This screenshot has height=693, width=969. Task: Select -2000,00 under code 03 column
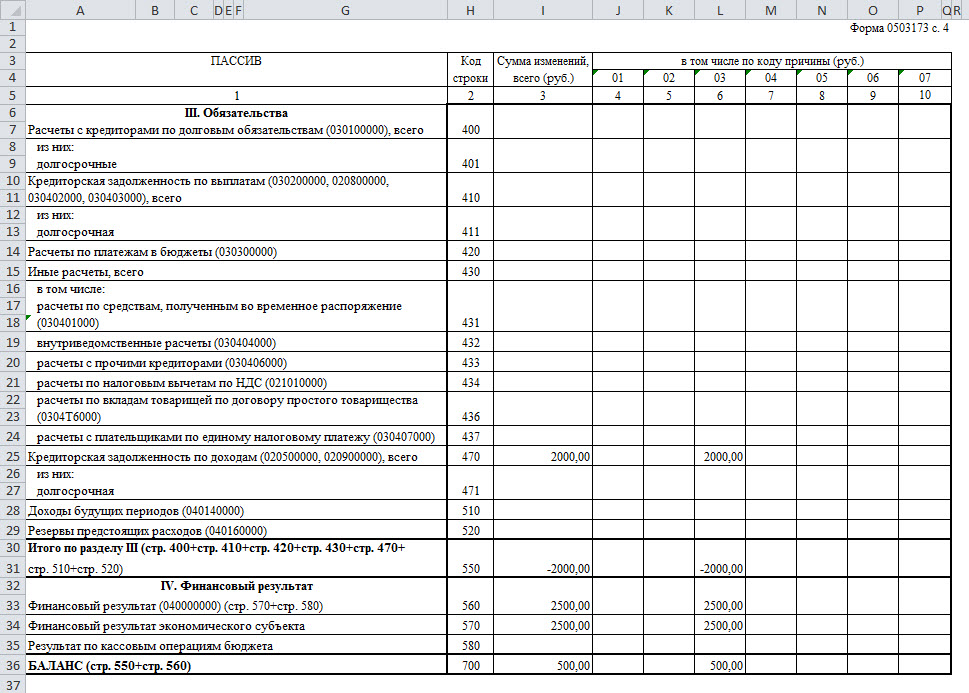coord(719,569)
